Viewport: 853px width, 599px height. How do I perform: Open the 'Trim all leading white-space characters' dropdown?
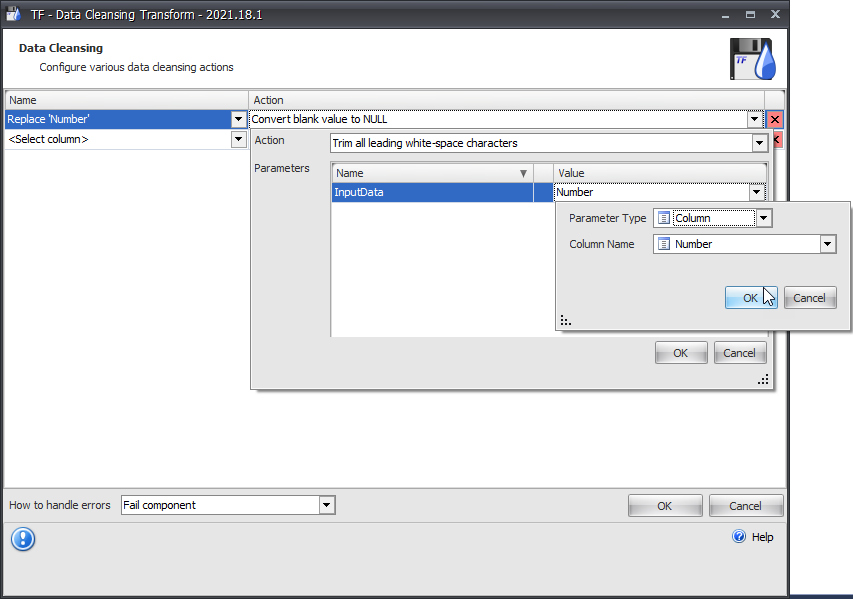point(758,142)
